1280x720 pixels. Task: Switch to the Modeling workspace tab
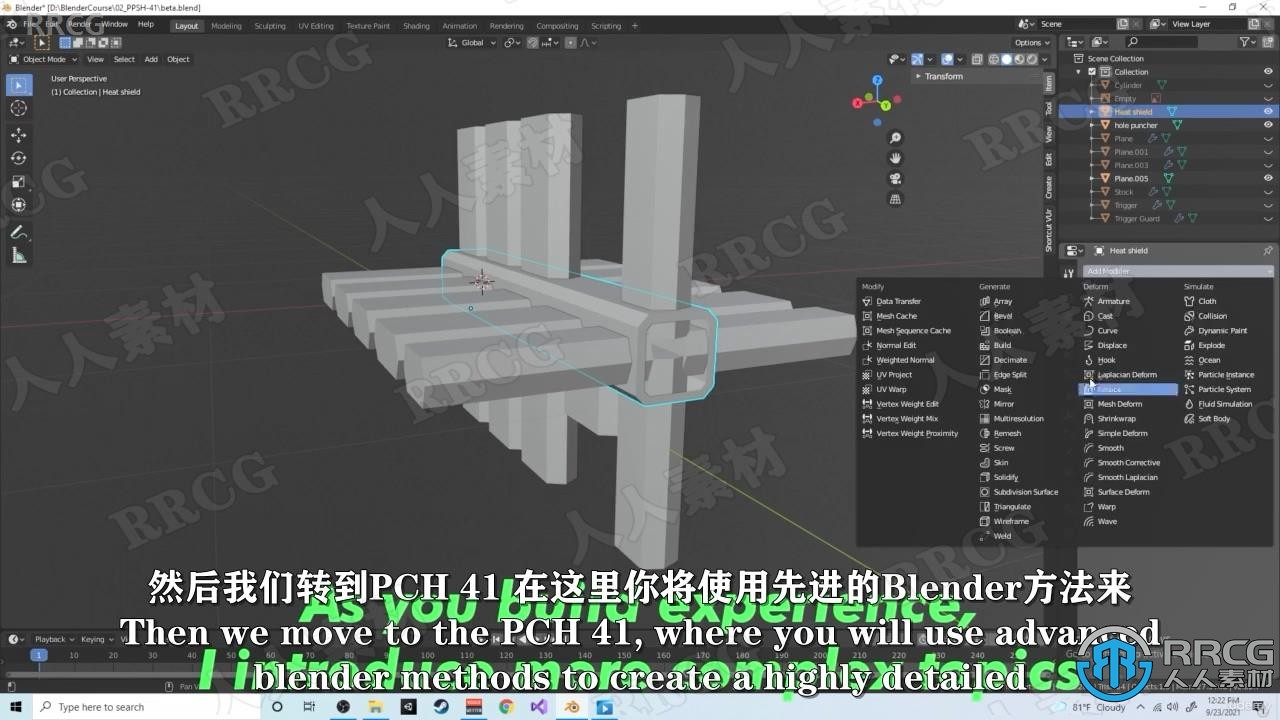(x=226, y=26)
